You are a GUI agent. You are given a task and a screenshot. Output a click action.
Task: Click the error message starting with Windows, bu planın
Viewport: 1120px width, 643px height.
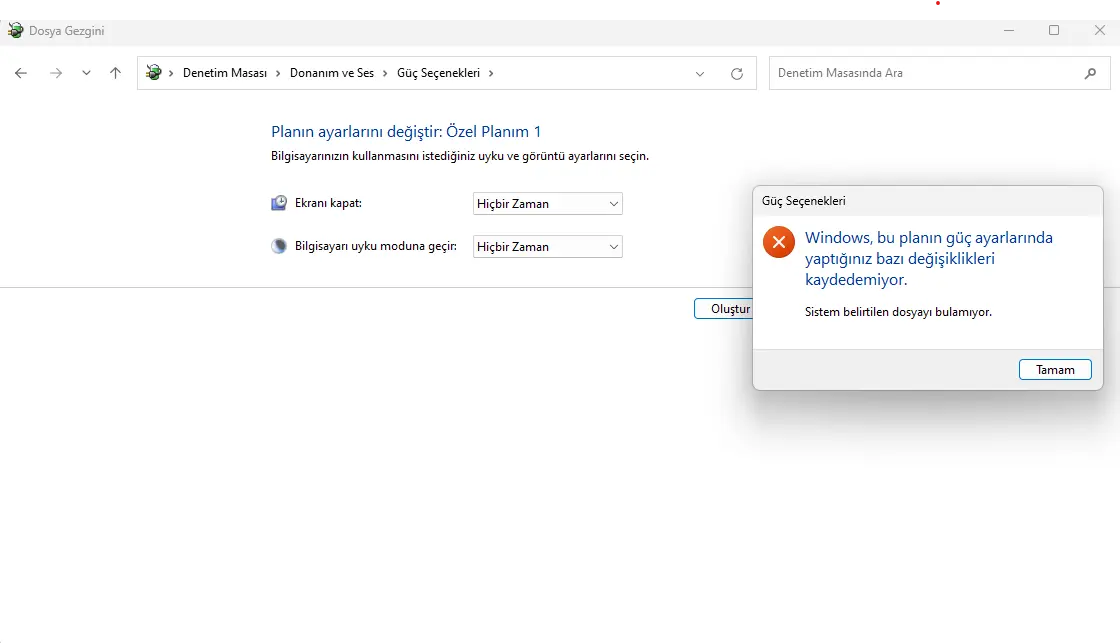pyautogui.click(x=929, y=258)
